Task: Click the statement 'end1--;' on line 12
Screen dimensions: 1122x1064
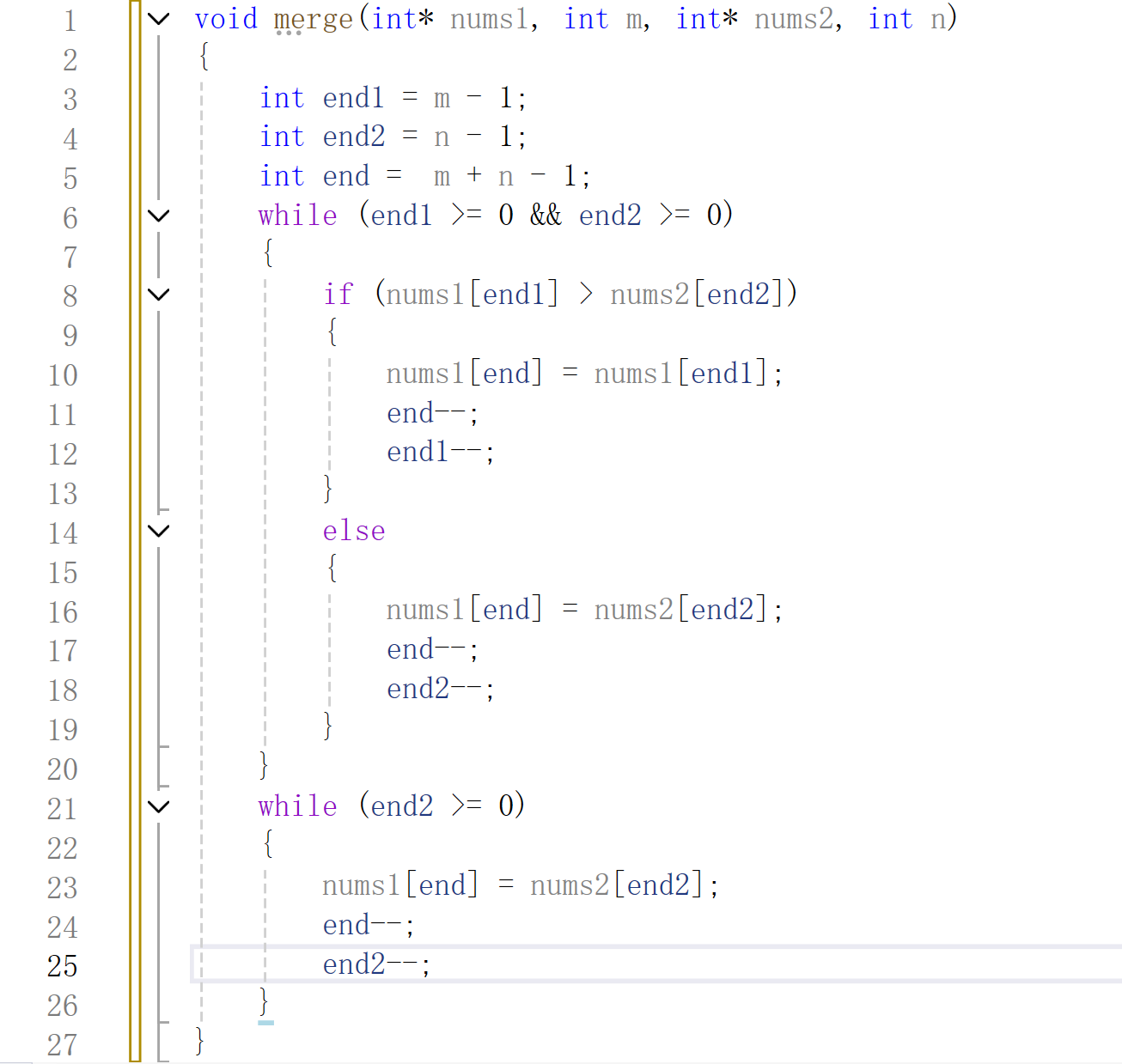Action: click(441, 452)
